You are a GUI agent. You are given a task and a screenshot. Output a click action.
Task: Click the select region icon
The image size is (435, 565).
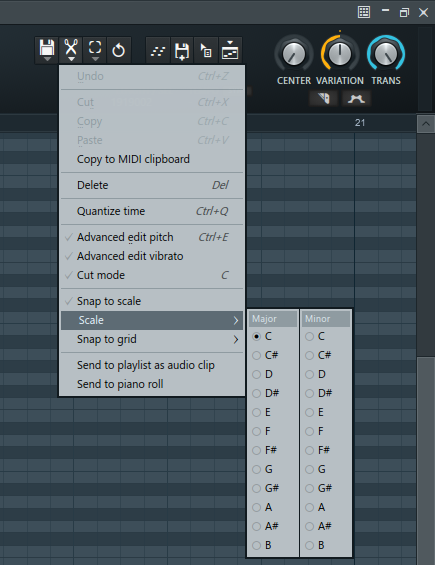[95, 49]
